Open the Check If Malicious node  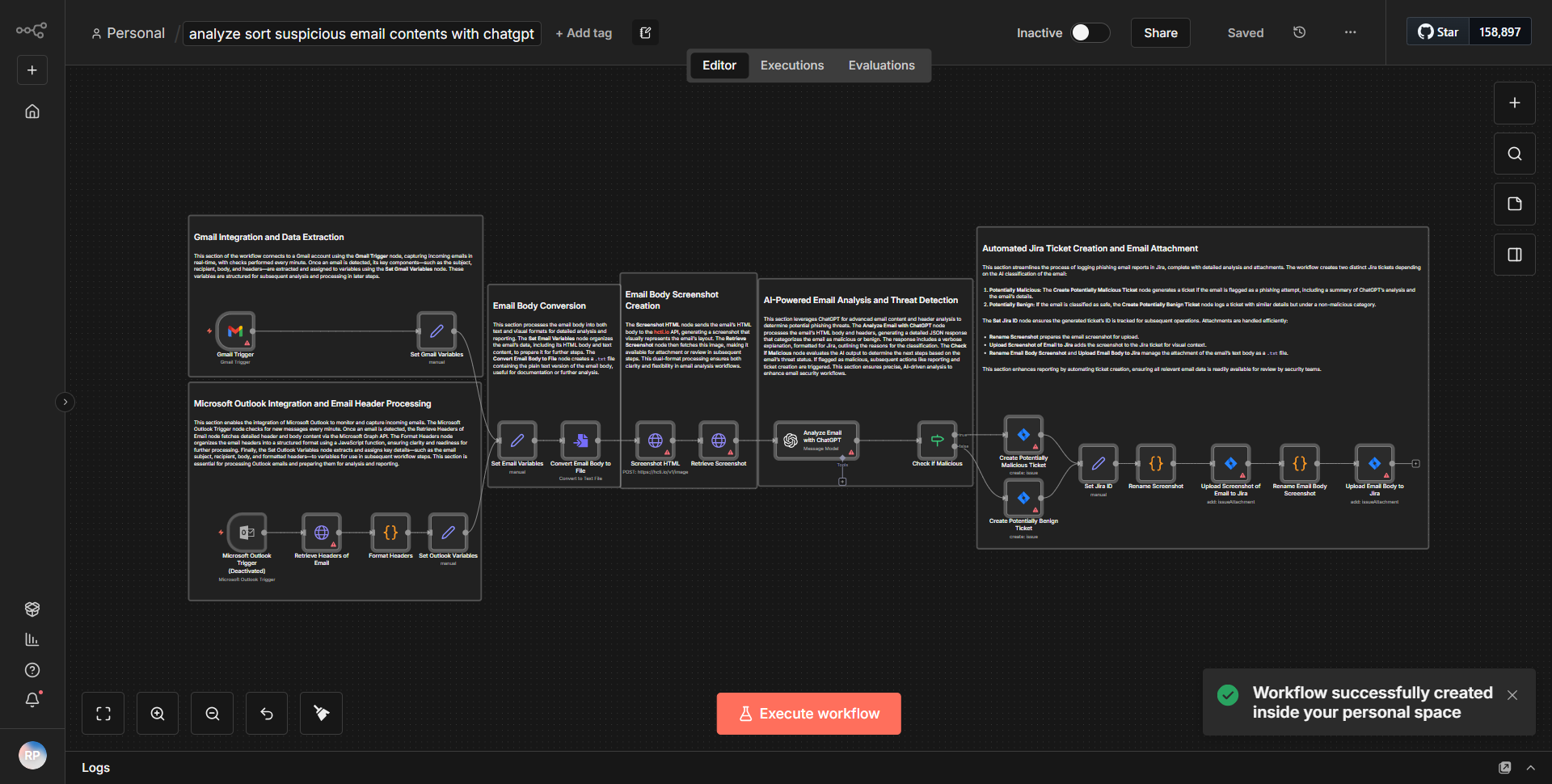[936, 439]
